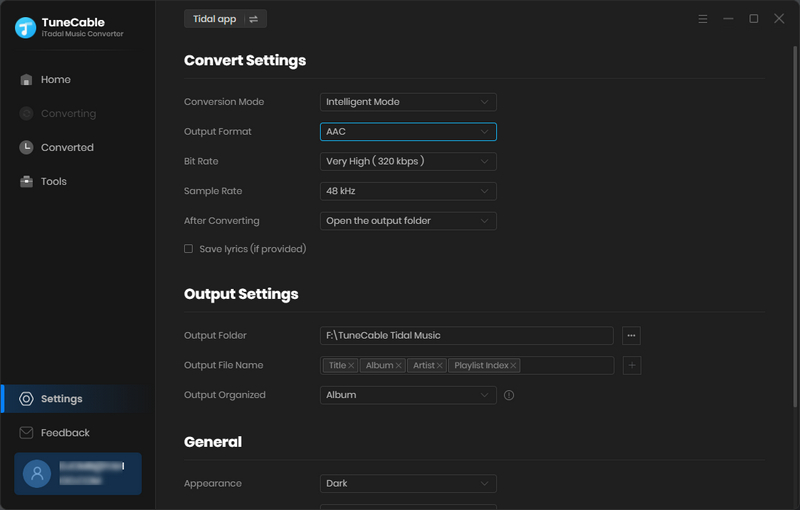Image resolution: width=800 pixels, height=510 pixels.
Task: Click the Convert Settings heading
Action: click(x=245, y=60)
